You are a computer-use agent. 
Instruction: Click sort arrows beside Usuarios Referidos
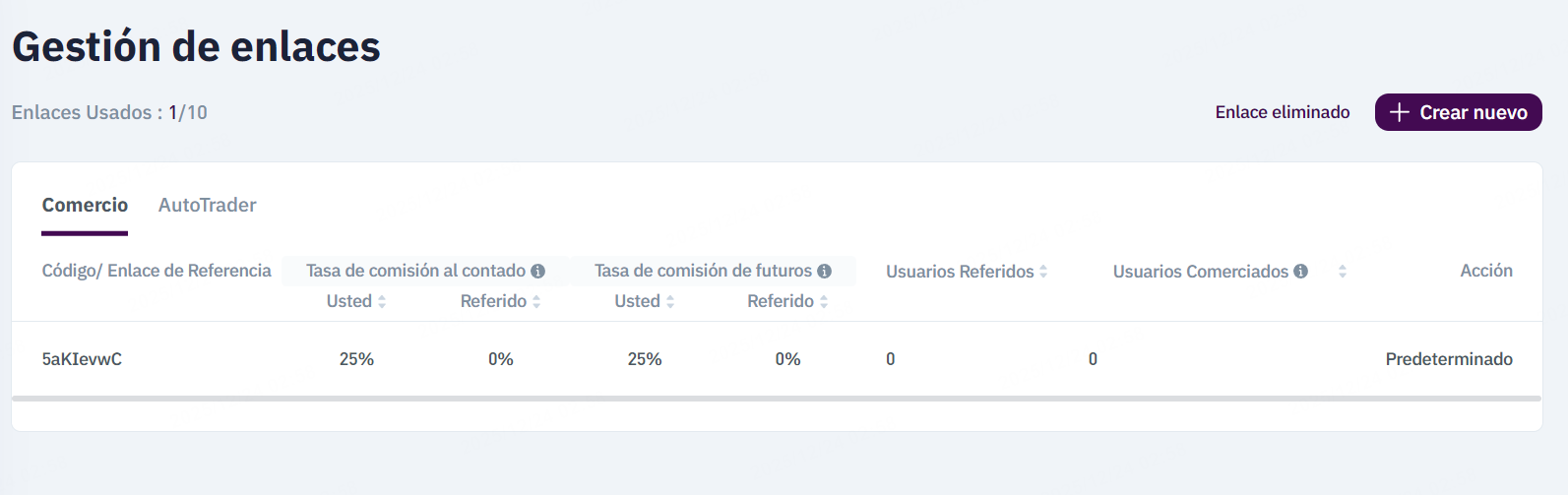pyautogui.click(x=1043, y=272)
